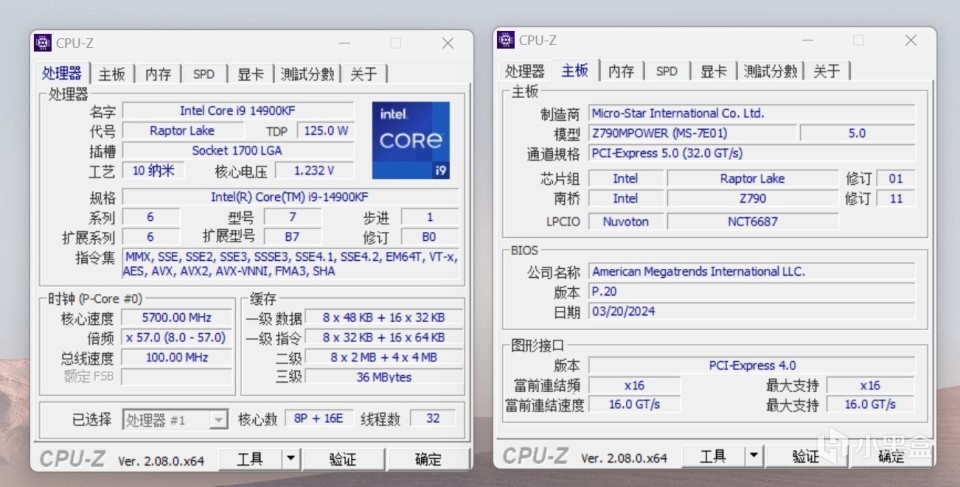Click manufacturer Micro-Star International Co. Ltd.
The height and width of the screenshot is (487, 960).
pos(752,113)
